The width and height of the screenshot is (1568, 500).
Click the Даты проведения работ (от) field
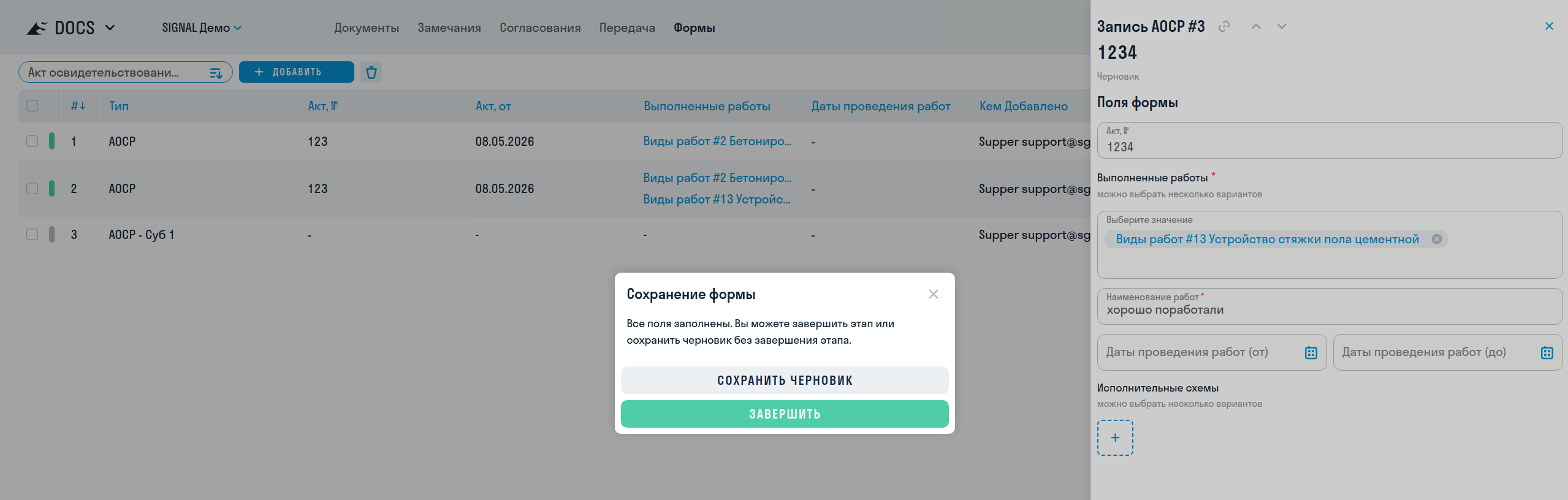point(1212,352)
